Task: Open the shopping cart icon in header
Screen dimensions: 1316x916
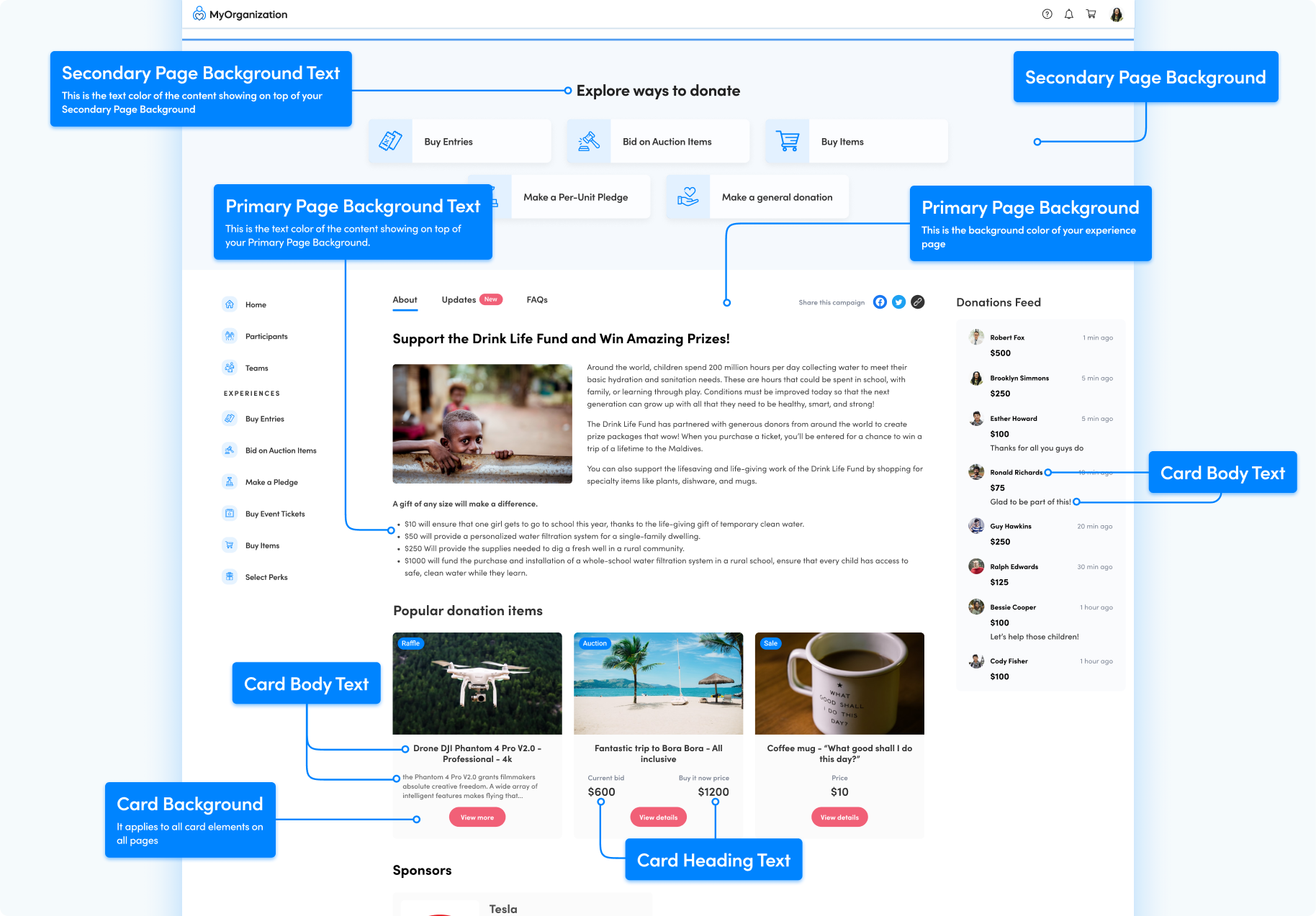Action: tap(1091, 14)
